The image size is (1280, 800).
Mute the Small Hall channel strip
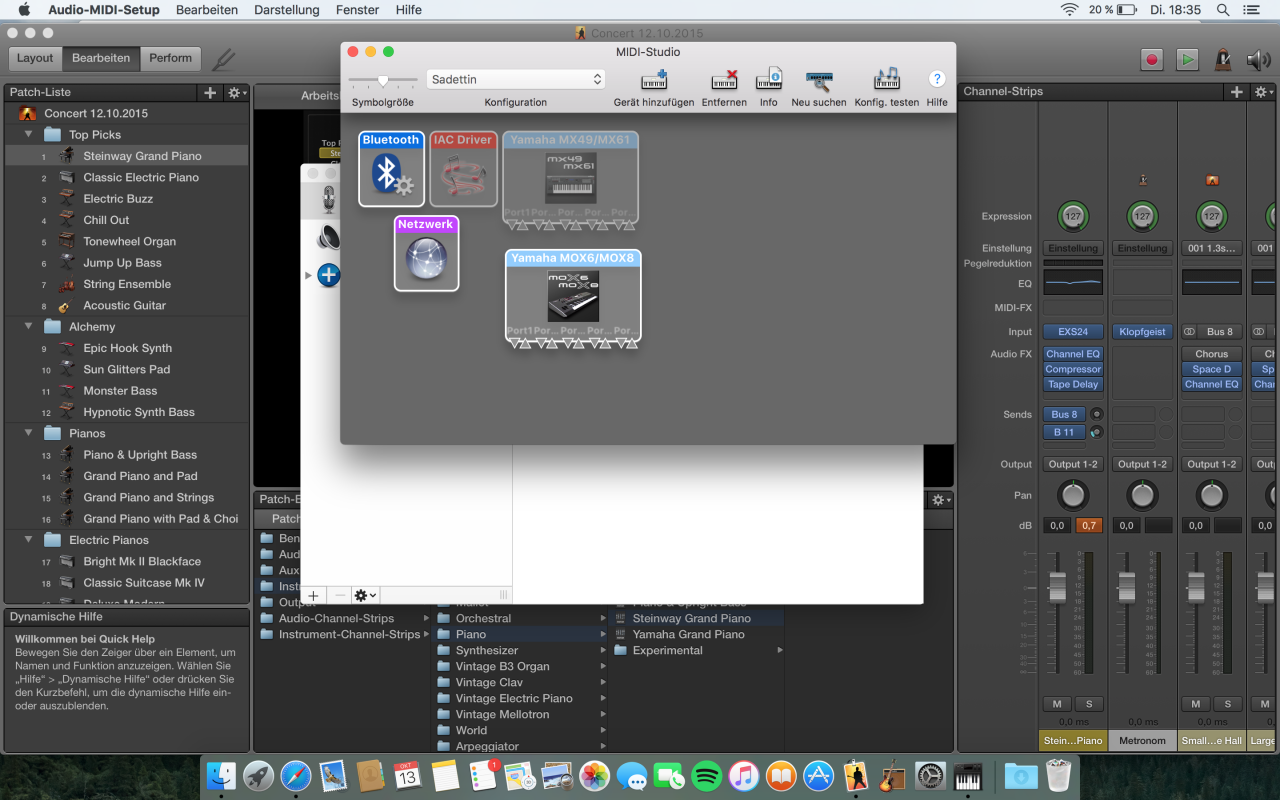tap(1195, 704)
